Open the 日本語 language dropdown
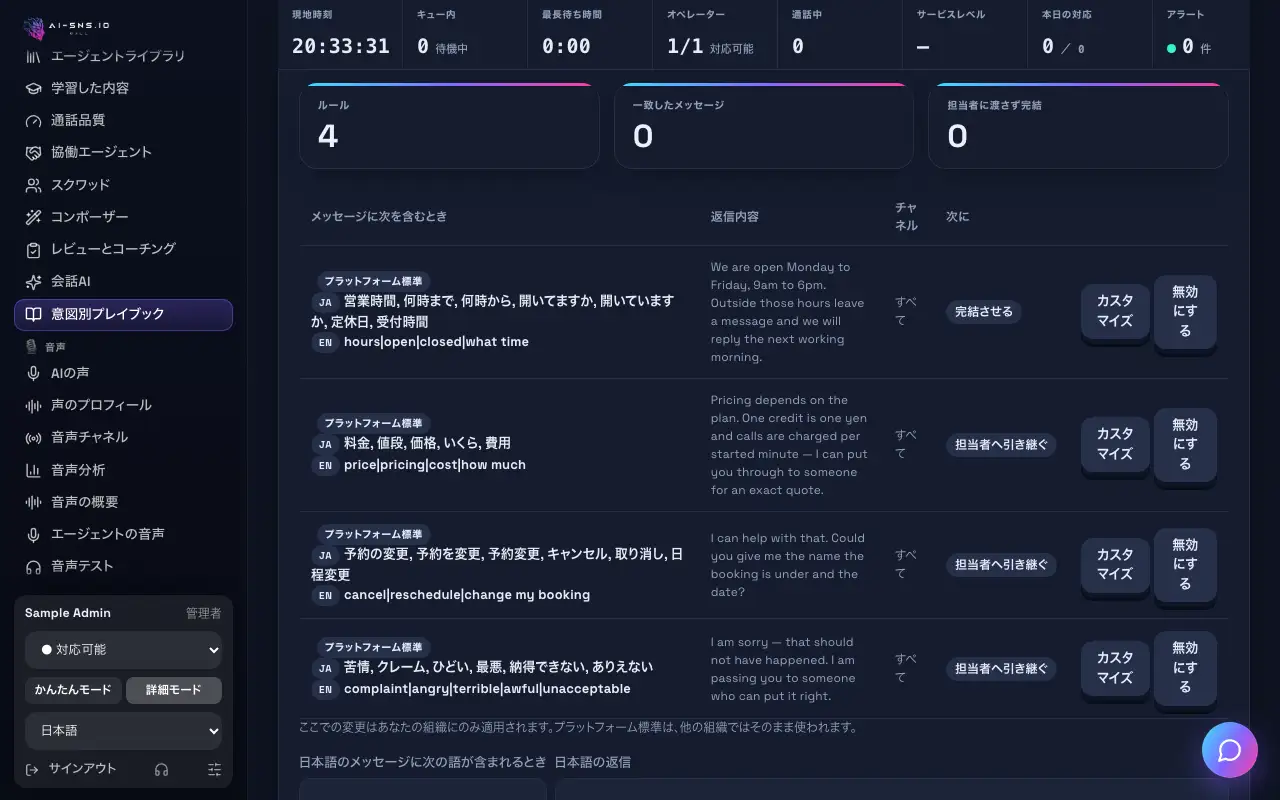 pos(123,731)
